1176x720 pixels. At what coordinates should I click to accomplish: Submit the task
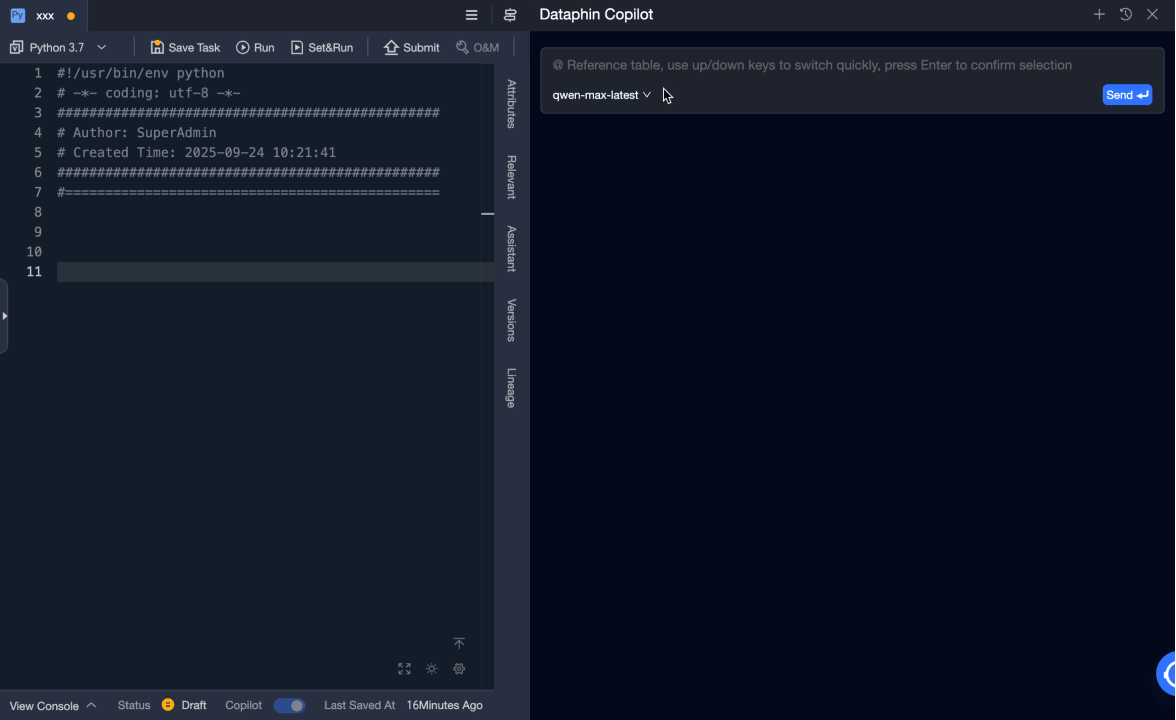[412, 47]
